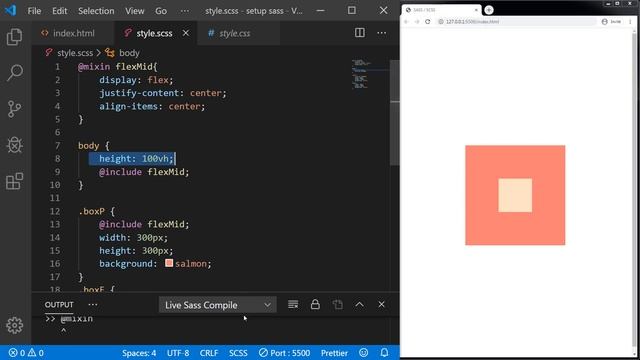Open feedback smiley in status bar
This screenshot has height=360, width=640.
363,353
